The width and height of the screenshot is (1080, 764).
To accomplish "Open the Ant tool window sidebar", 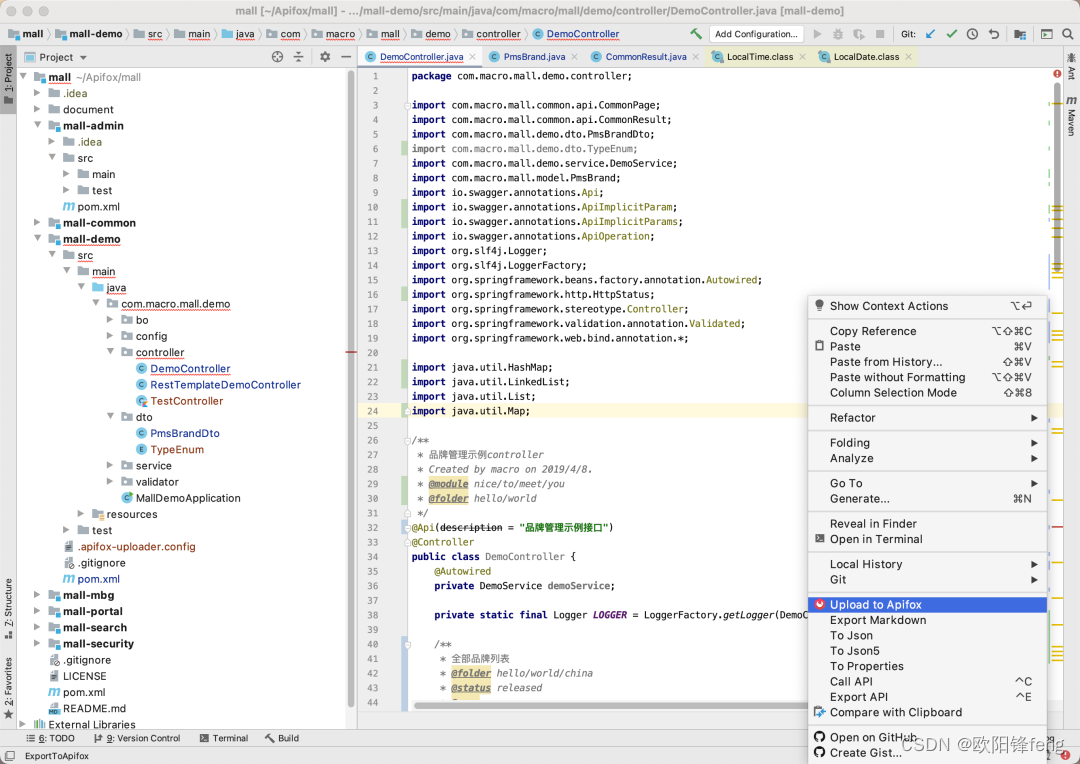I will coord(1071,66).
